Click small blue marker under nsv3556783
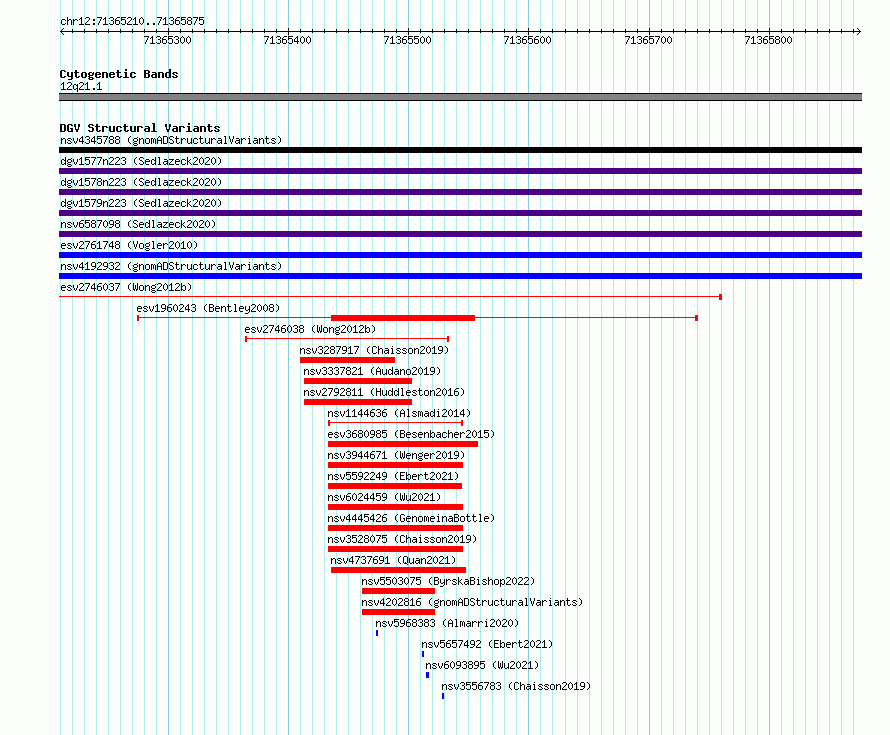The width and height of the screenshot is (890, 735). 443,696
